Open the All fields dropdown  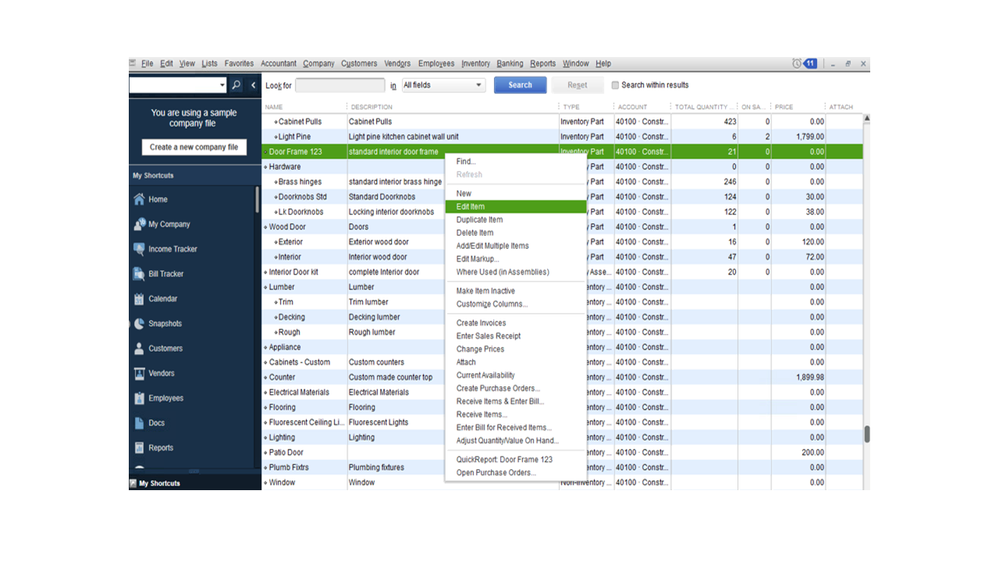click(x=443, y=85)
